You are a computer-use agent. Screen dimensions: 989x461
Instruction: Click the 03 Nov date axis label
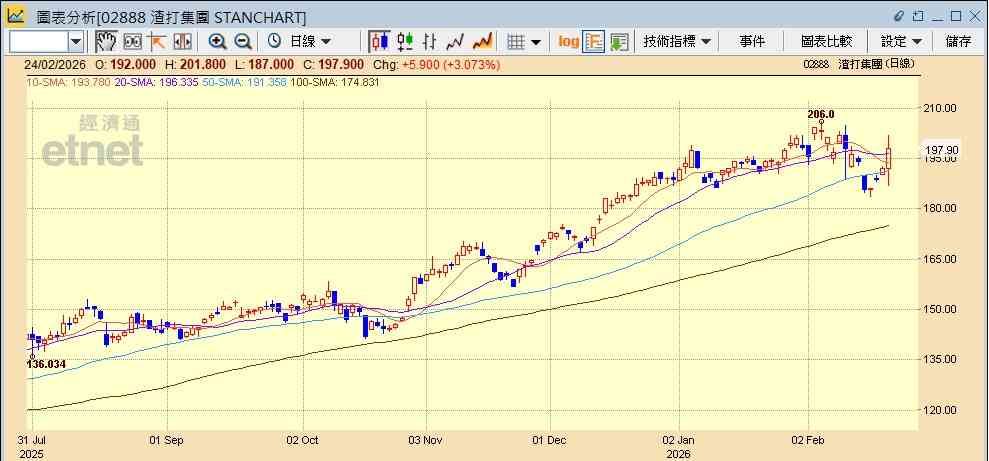pyautogui.click(x=426, y=440)
